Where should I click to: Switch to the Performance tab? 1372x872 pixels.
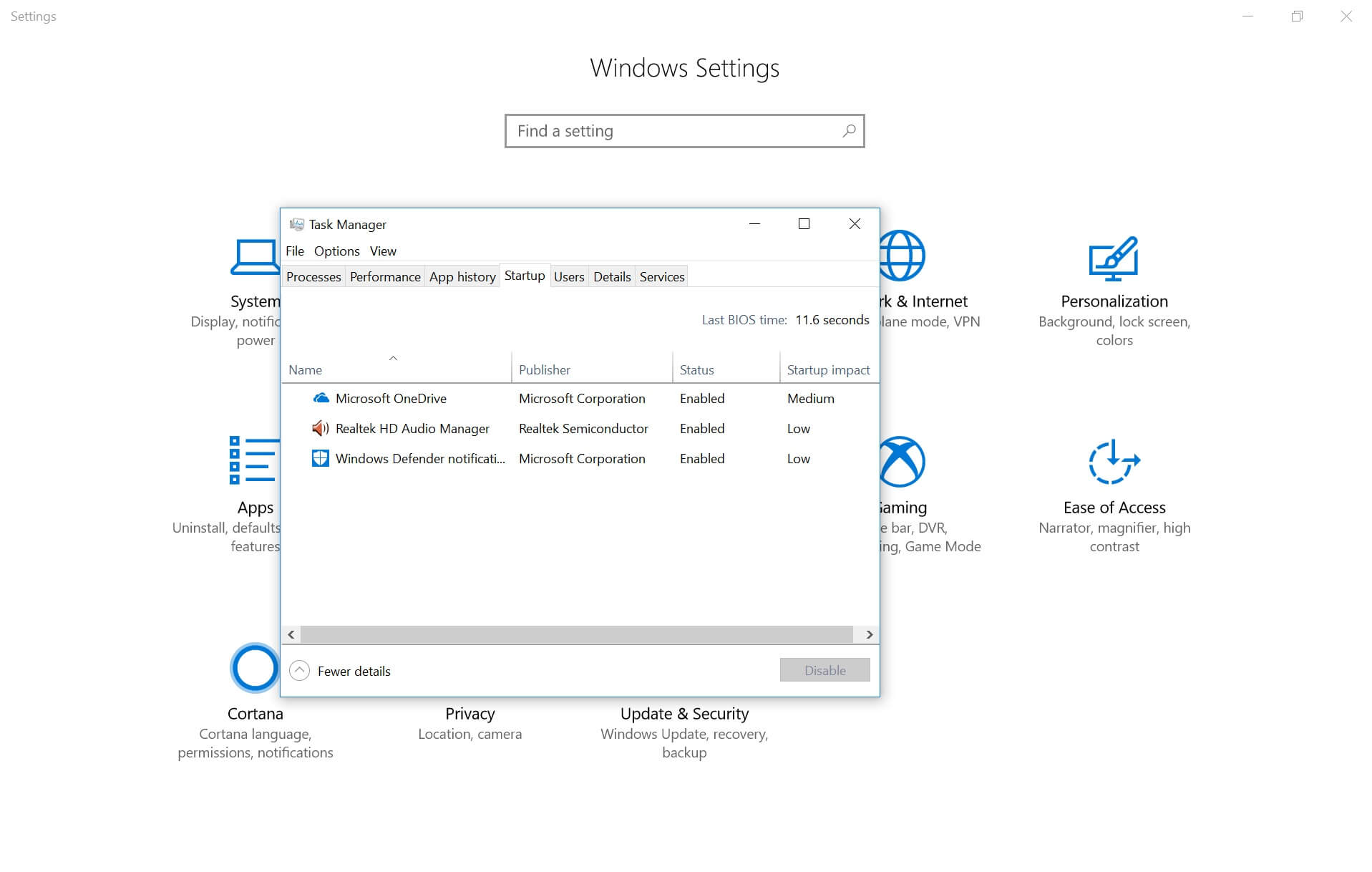click(385, 277)
